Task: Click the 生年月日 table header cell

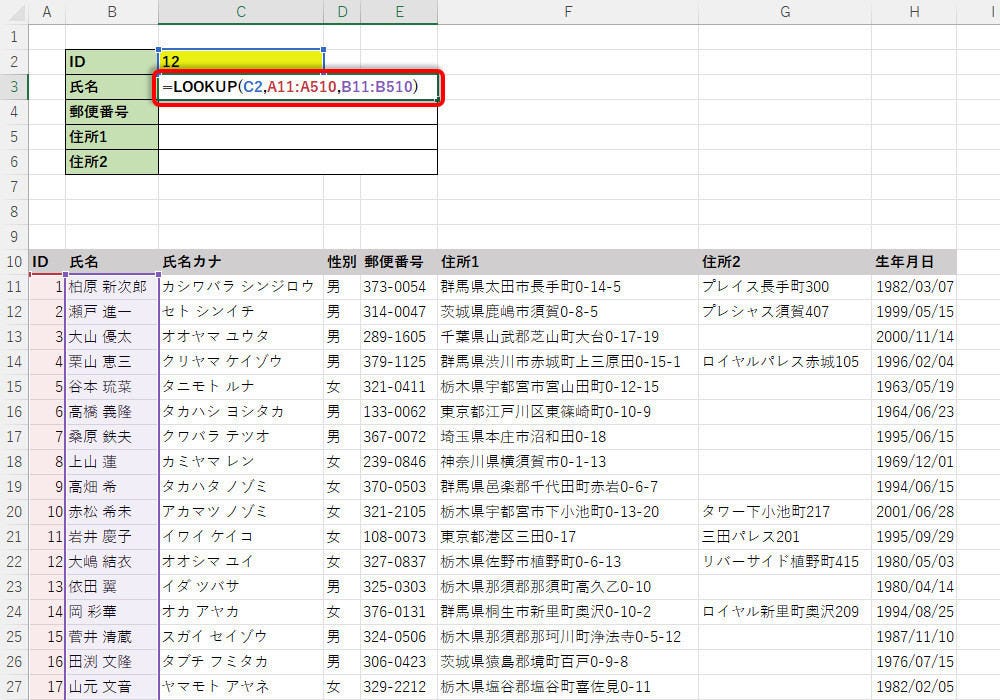Action: tap(914, 262)
